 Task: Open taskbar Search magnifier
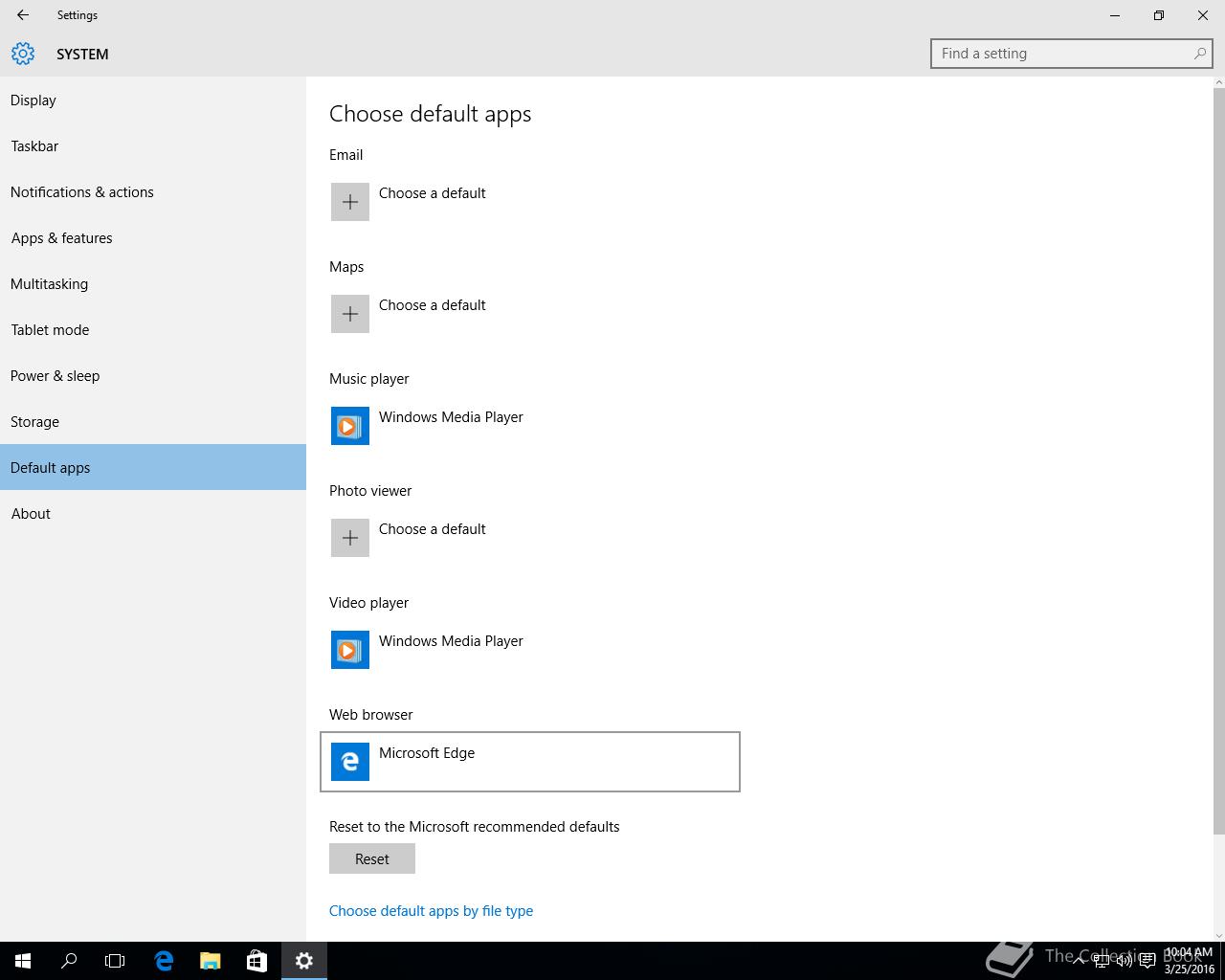point(69,961)
